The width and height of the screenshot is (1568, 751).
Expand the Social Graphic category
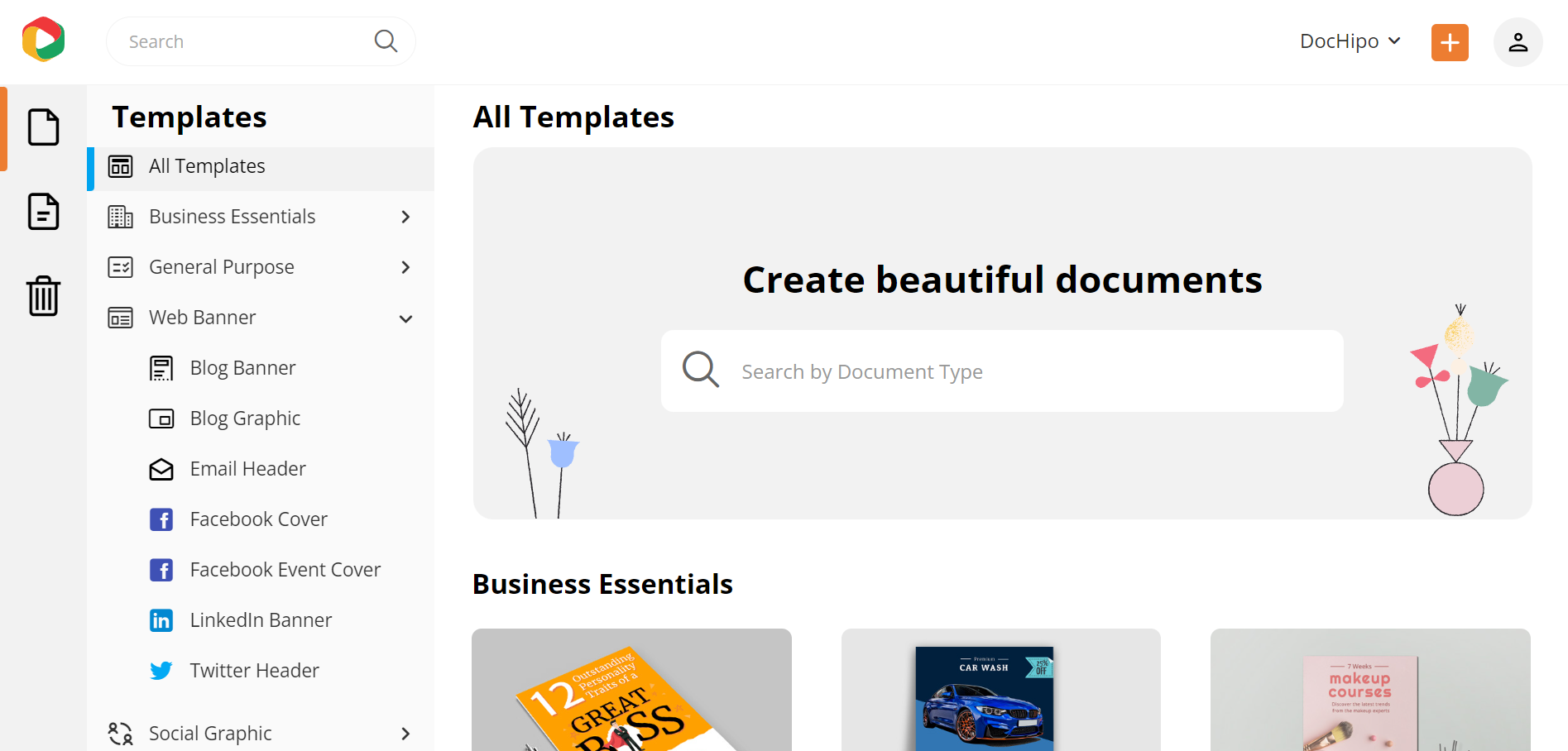pos(405,733)
